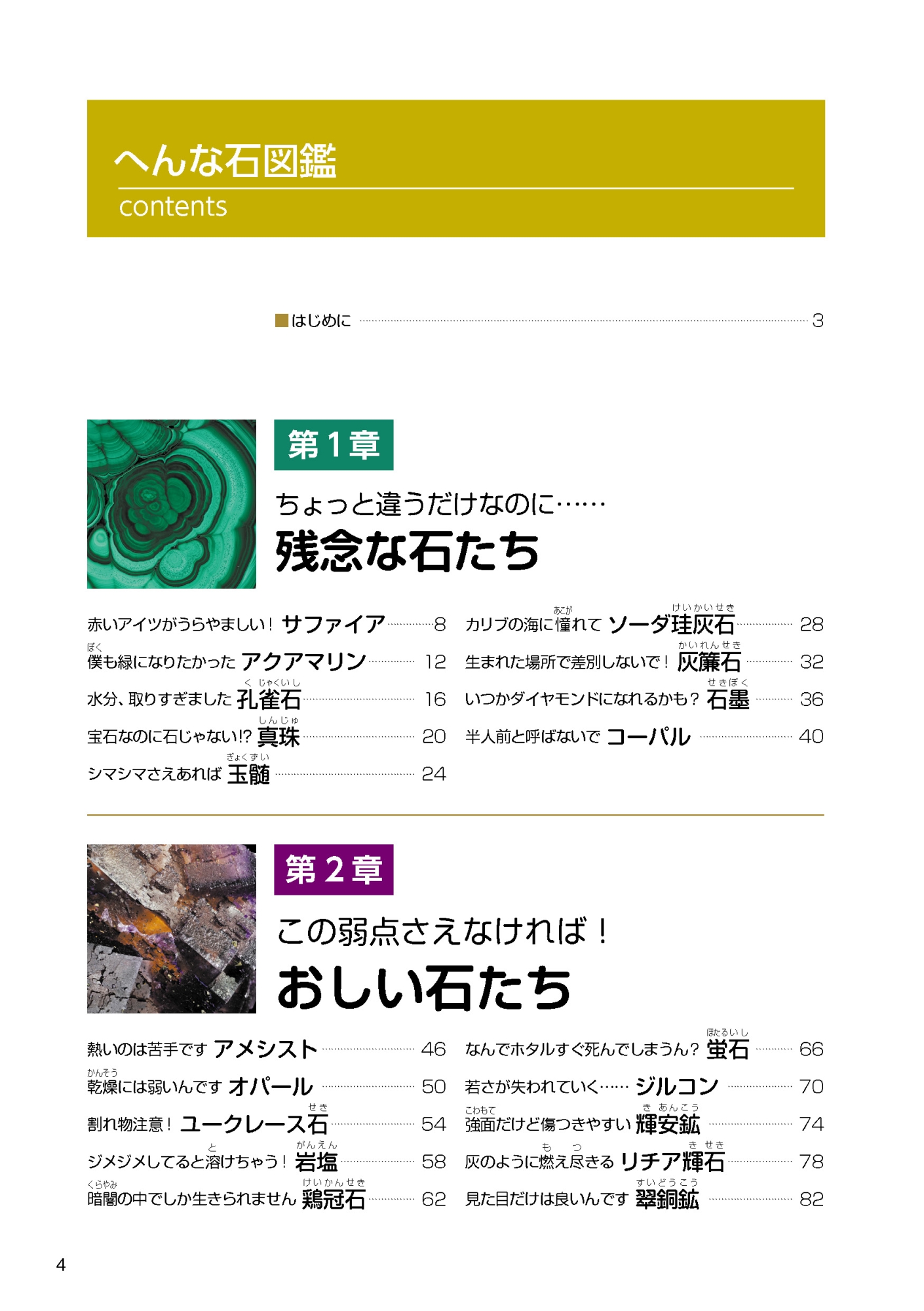Click the green malachite chapter image
The width and height of the screenshot is (924, 1311).
[172, 504]
